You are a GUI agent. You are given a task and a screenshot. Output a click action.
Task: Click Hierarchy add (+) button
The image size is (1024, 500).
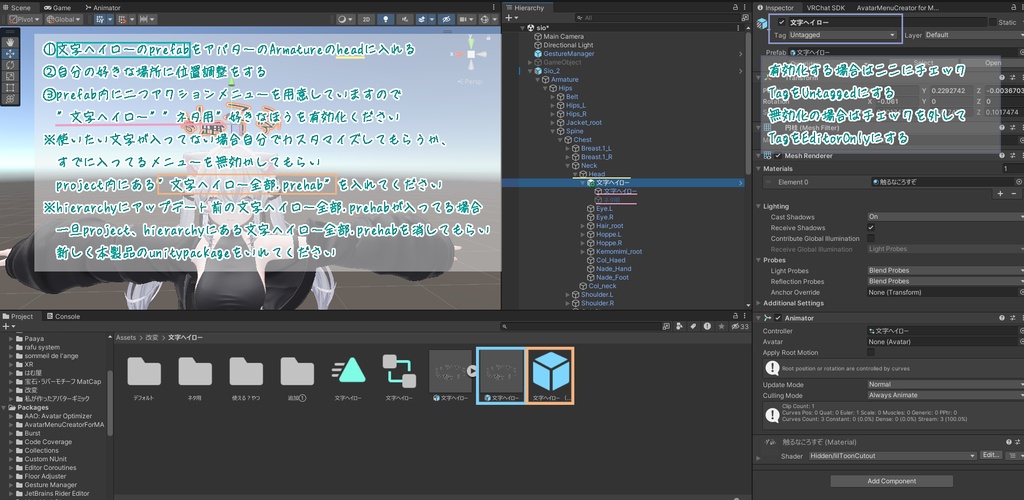[511, 18]
